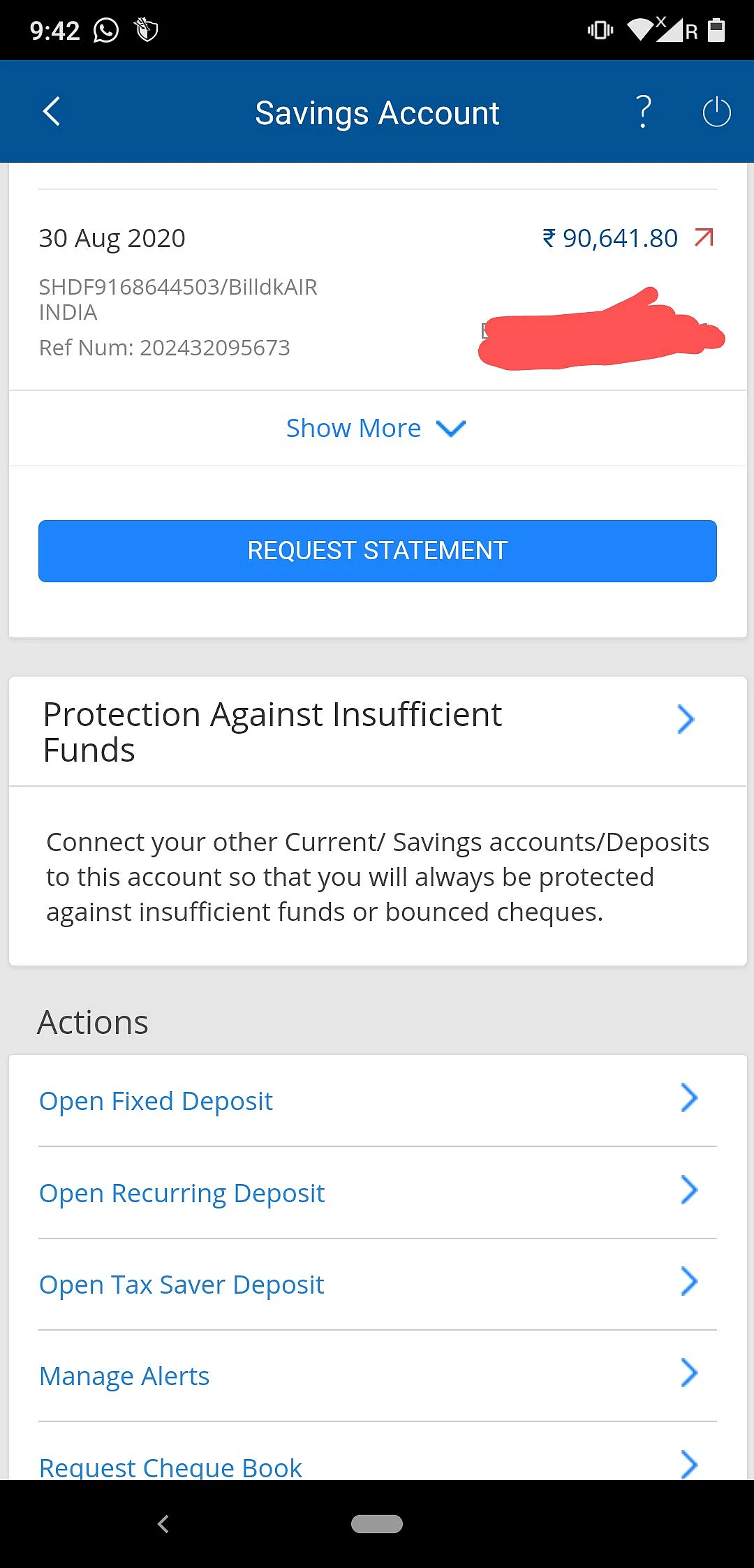Open help question mark icon
This screenshot has width=754, height=1568.
(x=644, y=112)
